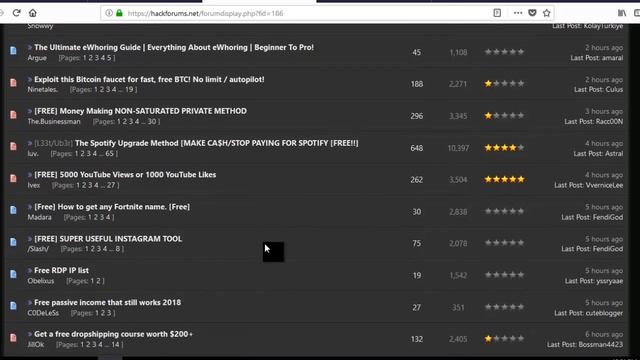Jump to unread arrow for Fortnite name thread

(30, 207)
